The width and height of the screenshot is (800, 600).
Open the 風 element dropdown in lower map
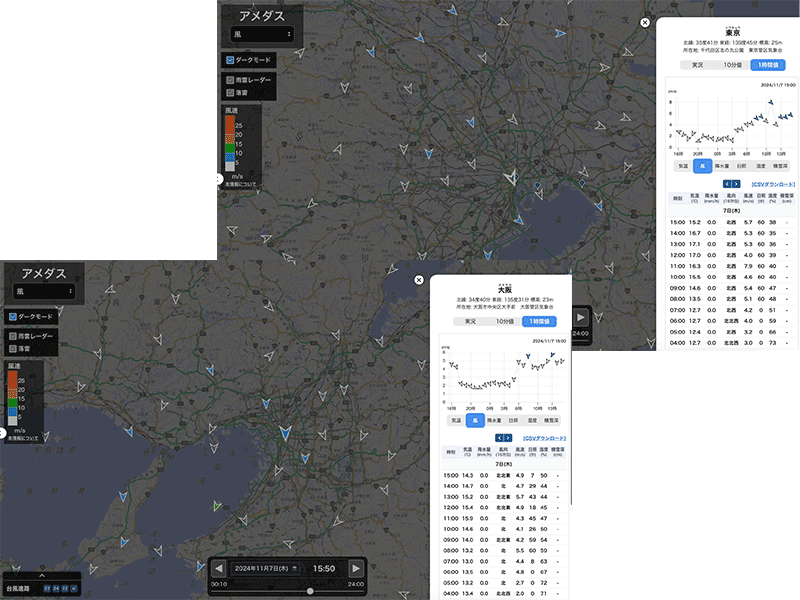43,291
